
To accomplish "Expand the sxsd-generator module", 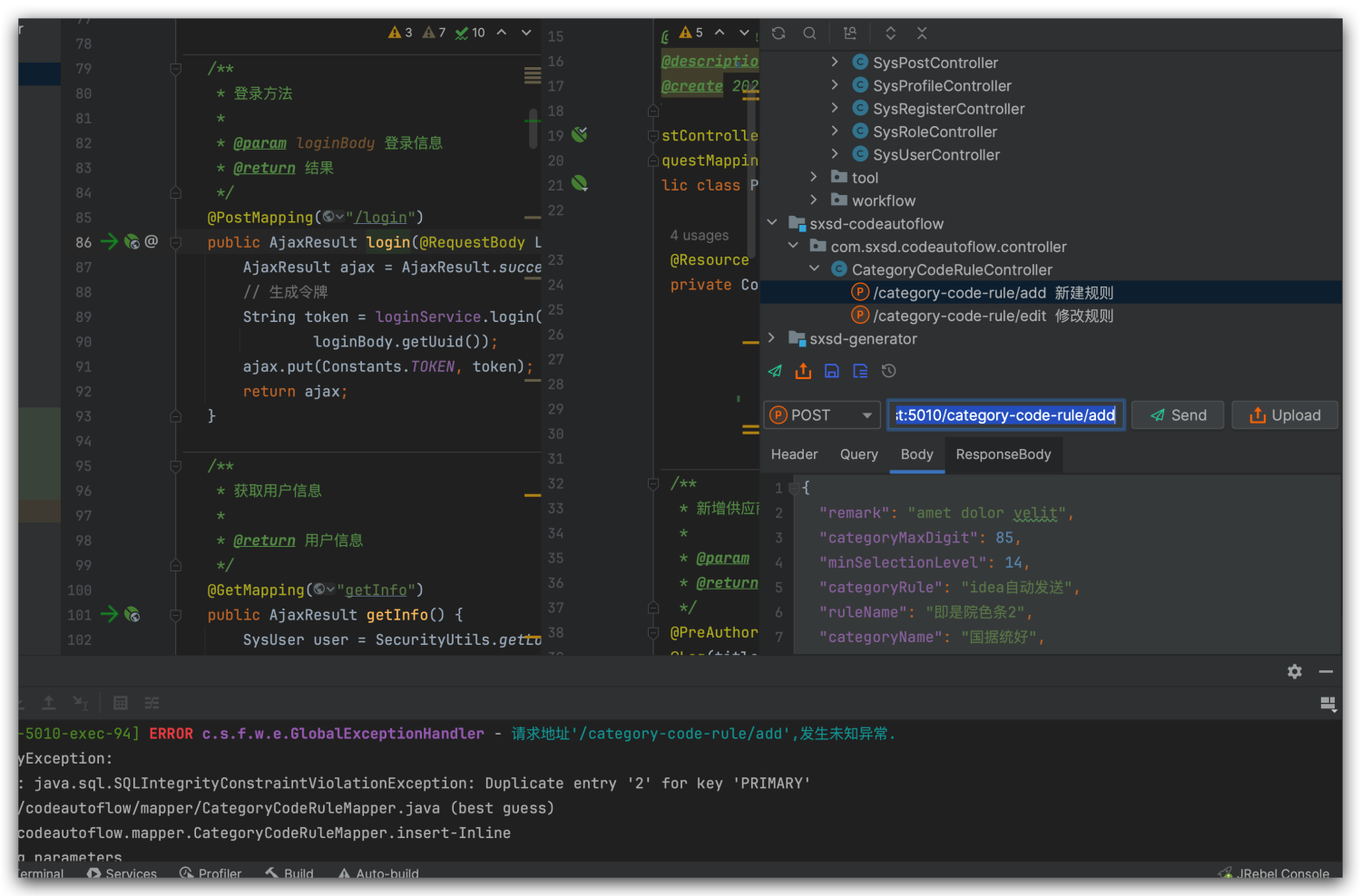I will (x=772, y=338).
